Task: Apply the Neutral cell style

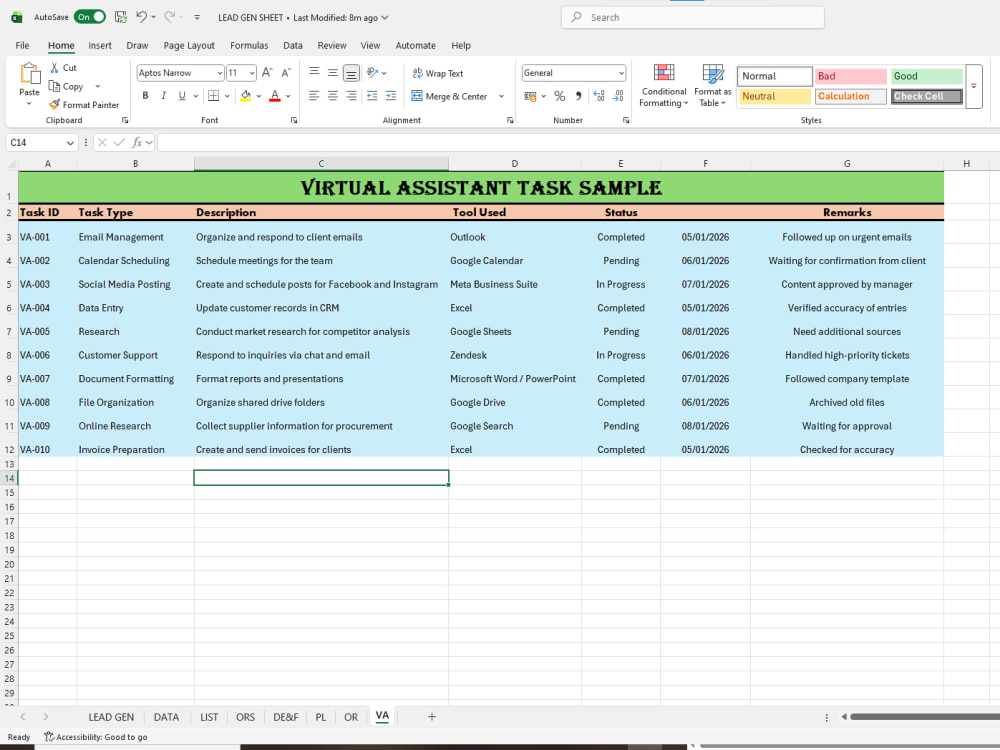Action: pos(775,96)
